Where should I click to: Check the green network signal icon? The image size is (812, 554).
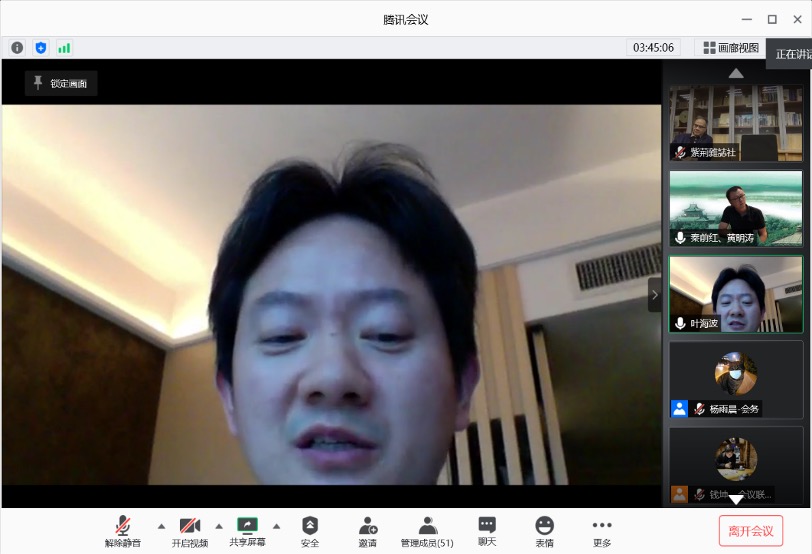point(64,47)
